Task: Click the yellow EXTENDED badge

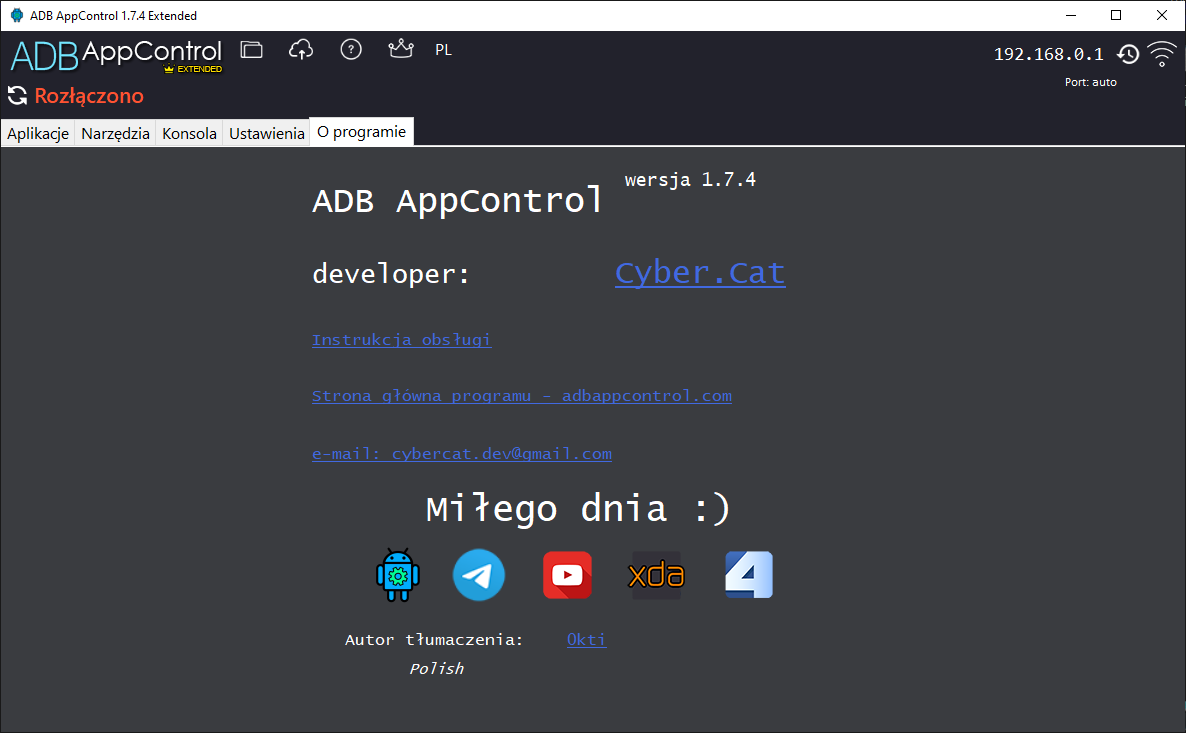Action: (193, 69)
